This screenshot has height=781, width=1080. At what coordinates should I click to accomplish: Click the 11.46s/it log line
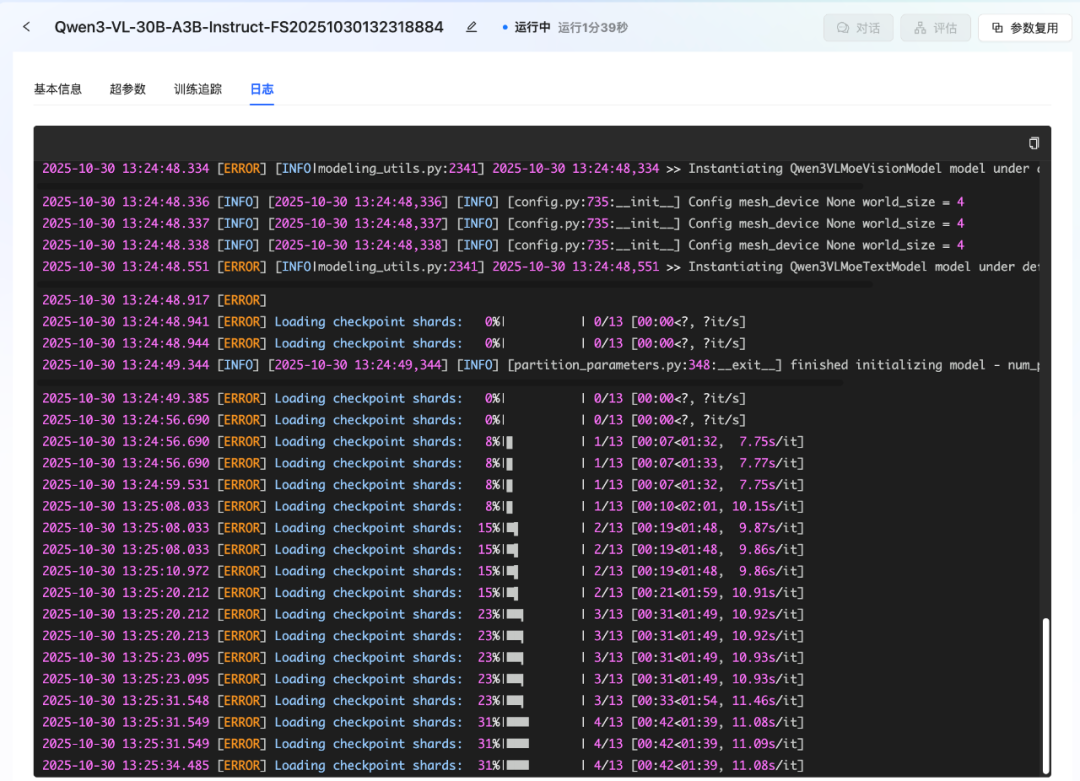pos(423,700)
